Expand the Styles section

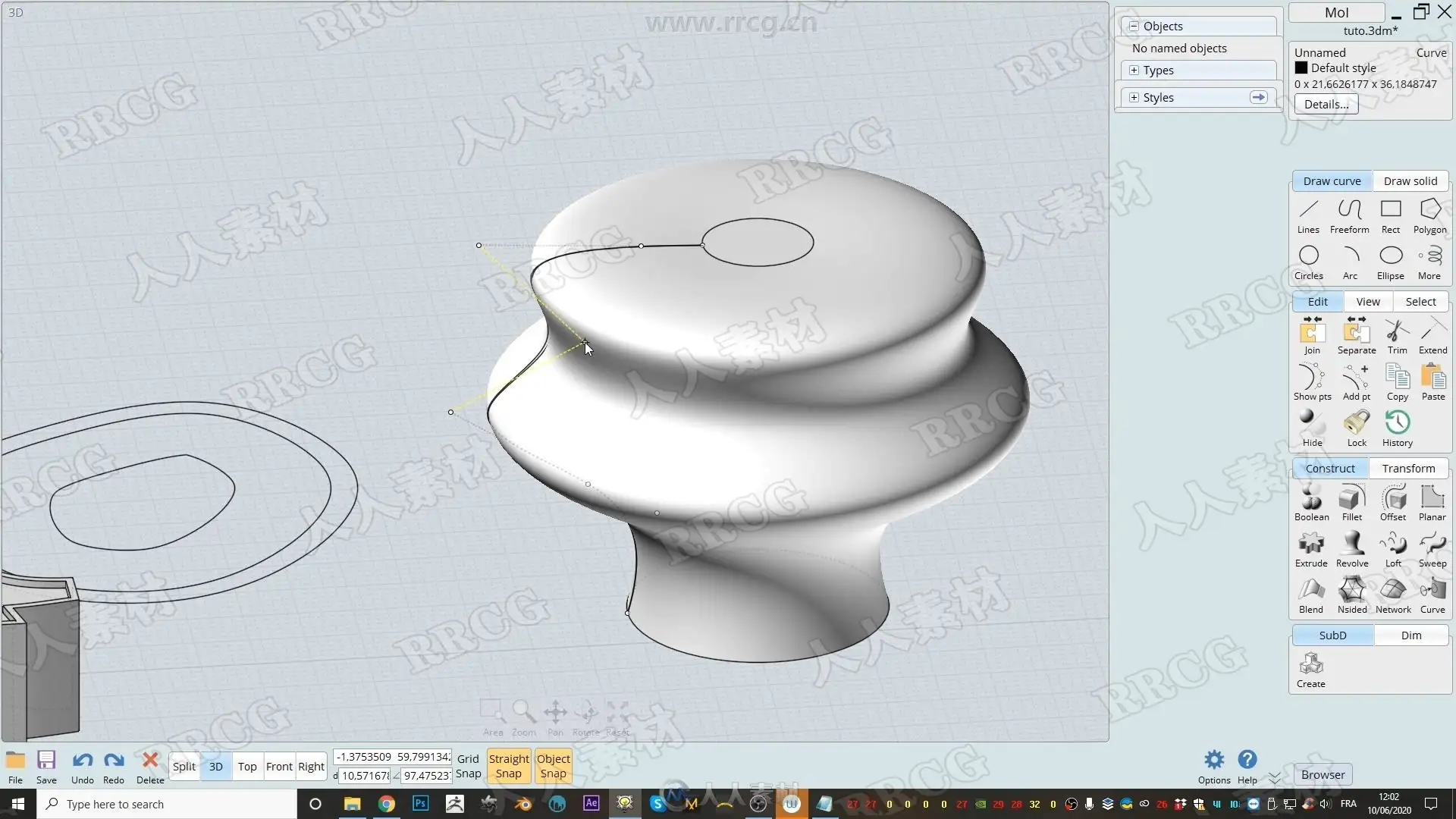pos(1134,98)
